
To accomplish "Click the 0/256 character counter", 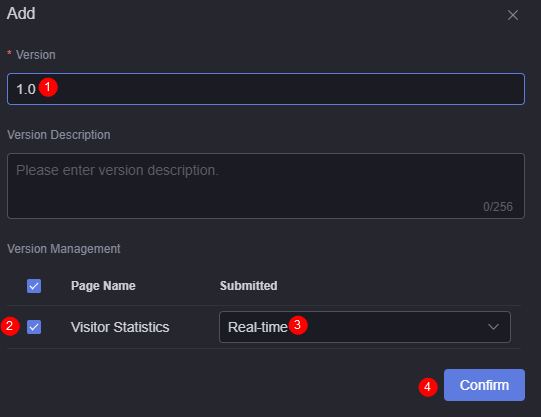I will [498, 207].
